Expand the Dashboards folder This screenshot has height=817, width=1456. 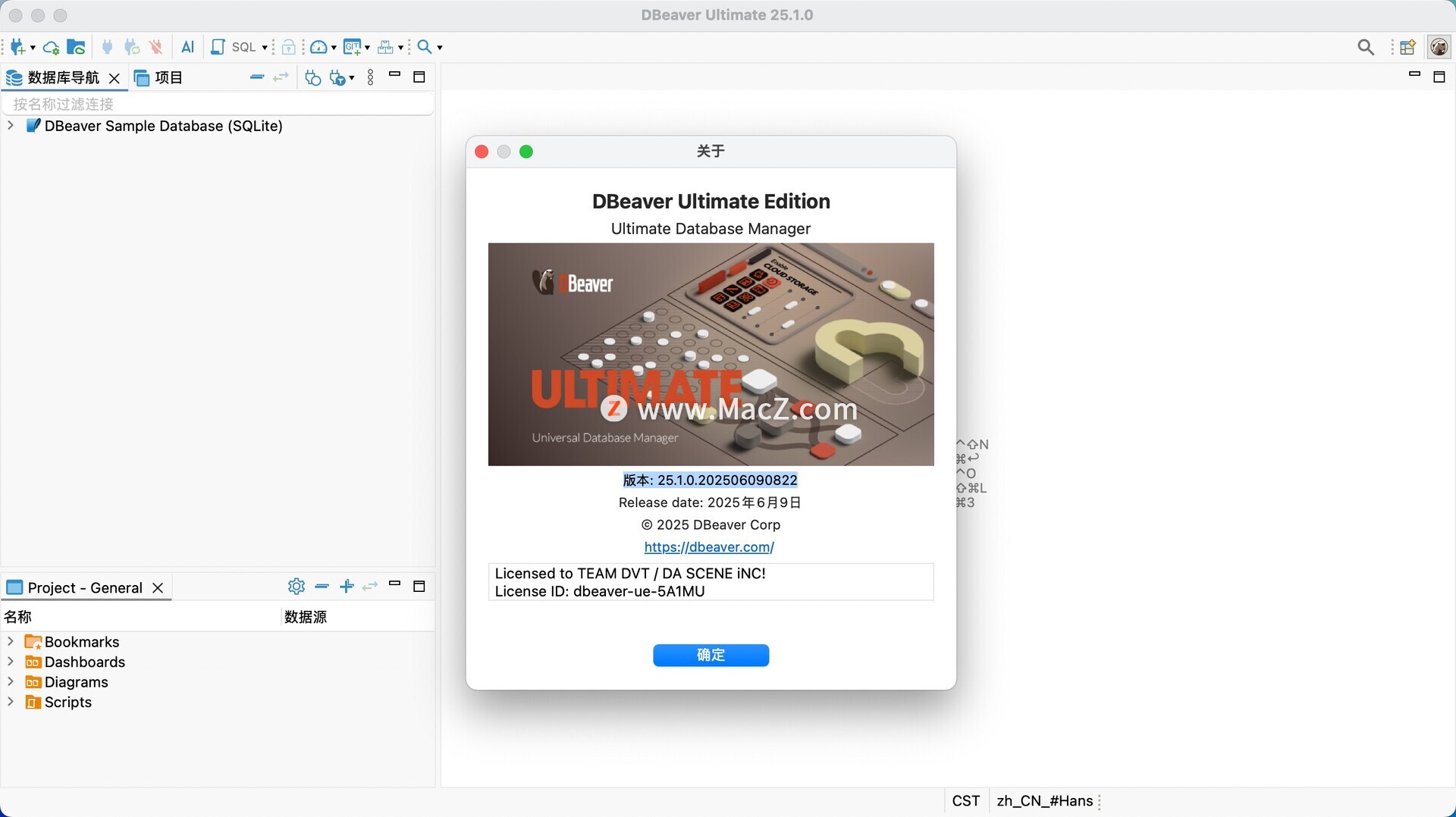click(11, 662)
